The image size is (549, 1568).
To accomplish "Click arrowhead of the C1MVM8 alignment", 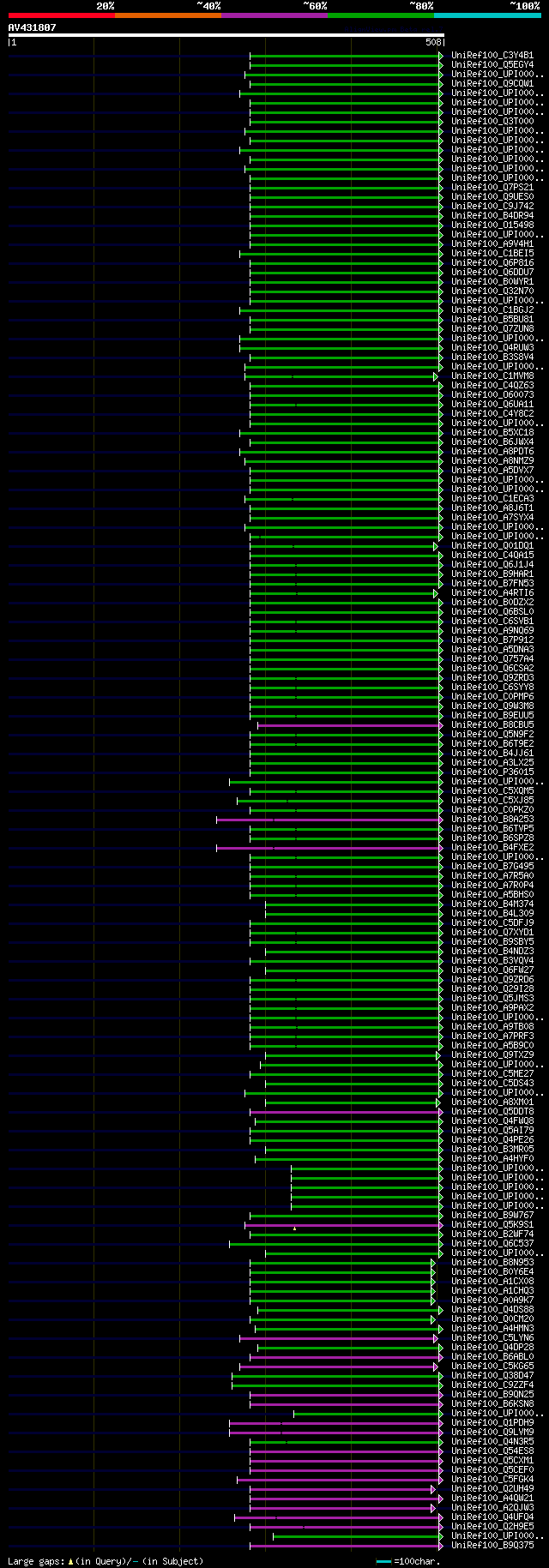I will (436, 376).
